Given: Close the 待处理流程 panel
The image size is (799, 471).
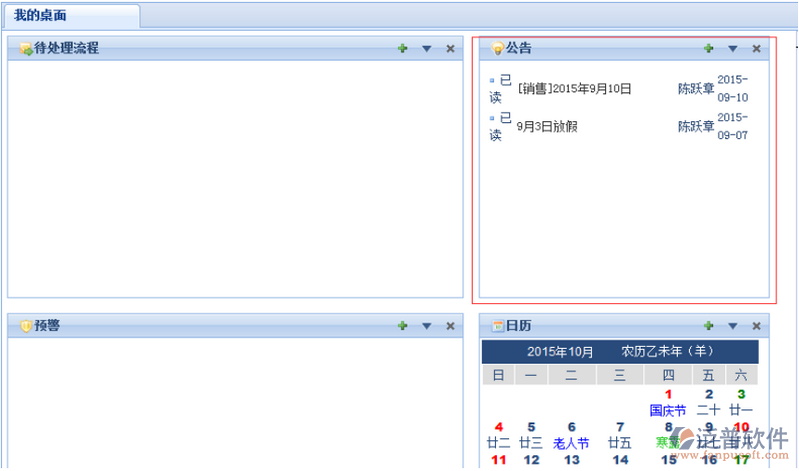Looking at the screenshot, I should 450,48.
